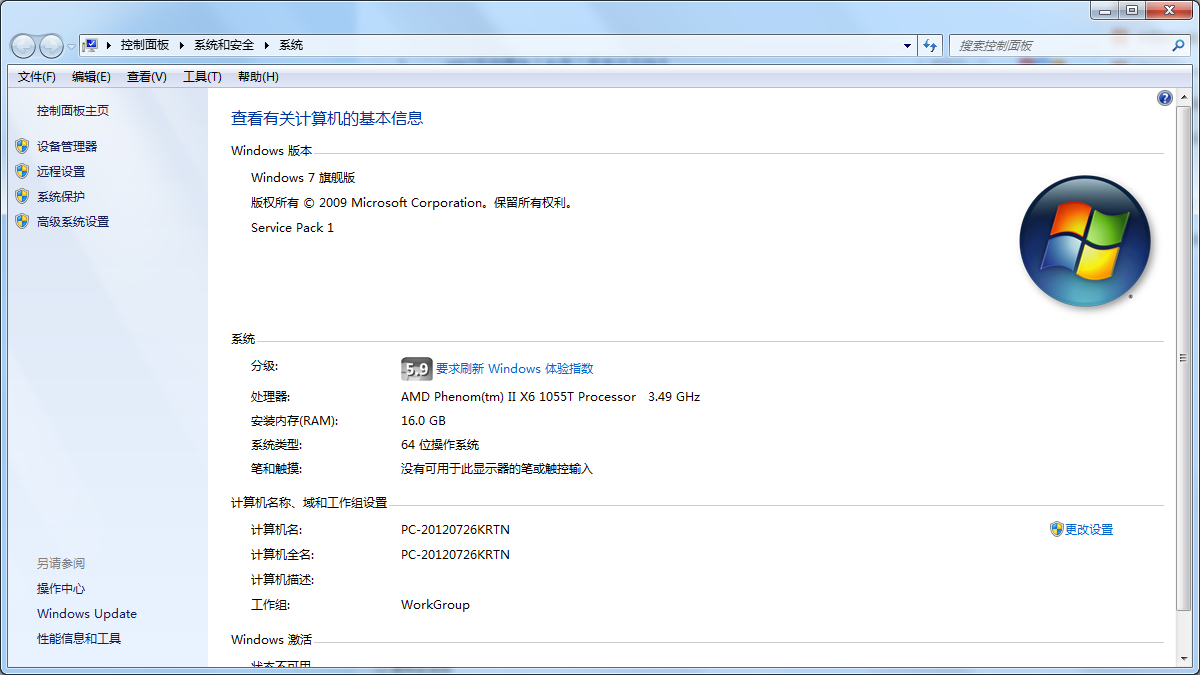This screenshot has width=1200, height=675.
Task: Open the 编辑(E) menu
Action: click(x=91, y=77)
